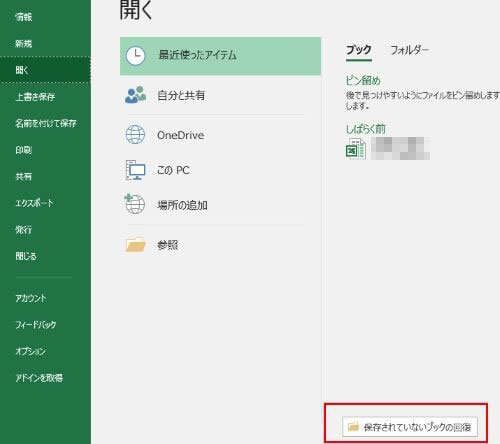Click 場所の追加 label
This screenshot has height=444, width=500.
click(x=182, y=205)
